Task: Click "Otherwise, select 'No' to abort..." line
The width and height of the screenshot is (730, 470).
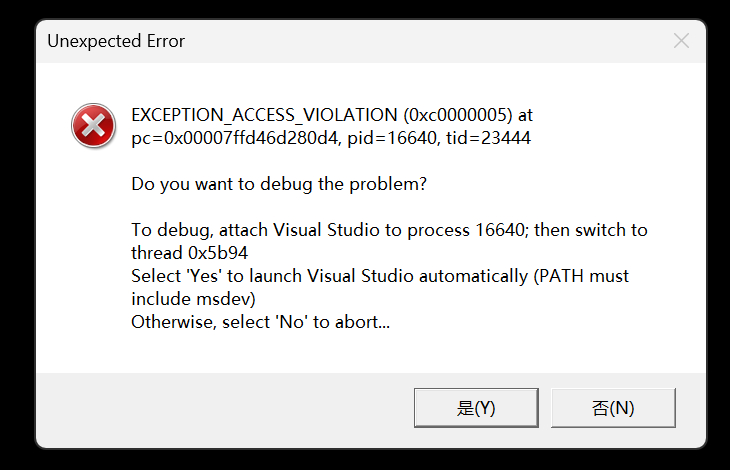Action: [260, 322]
